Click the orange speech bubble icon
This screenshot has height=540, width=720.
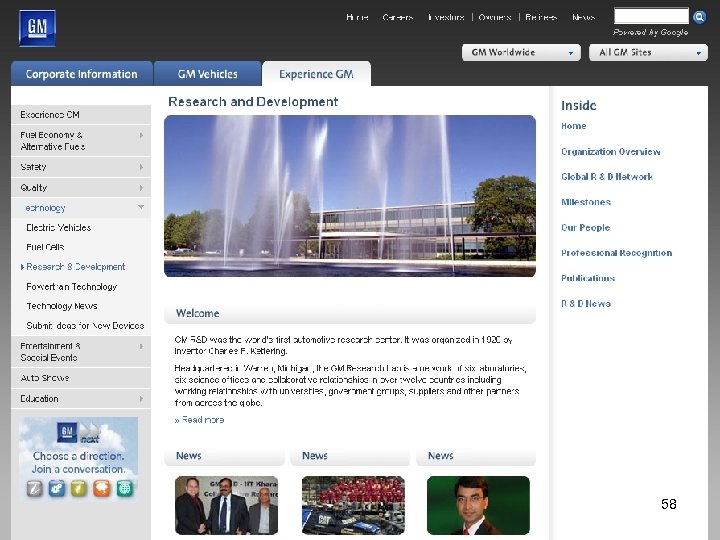pyautogui.click(x=101, y=489)
